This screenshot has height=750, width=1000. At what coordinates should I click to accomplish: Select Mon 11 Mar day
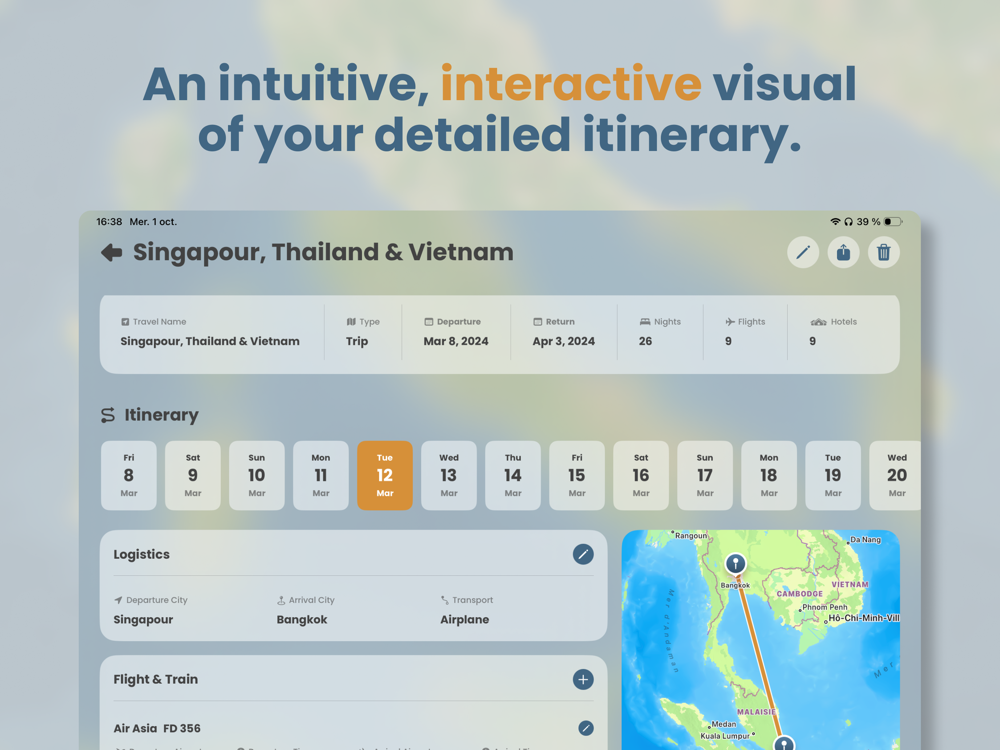click(321, 475)
